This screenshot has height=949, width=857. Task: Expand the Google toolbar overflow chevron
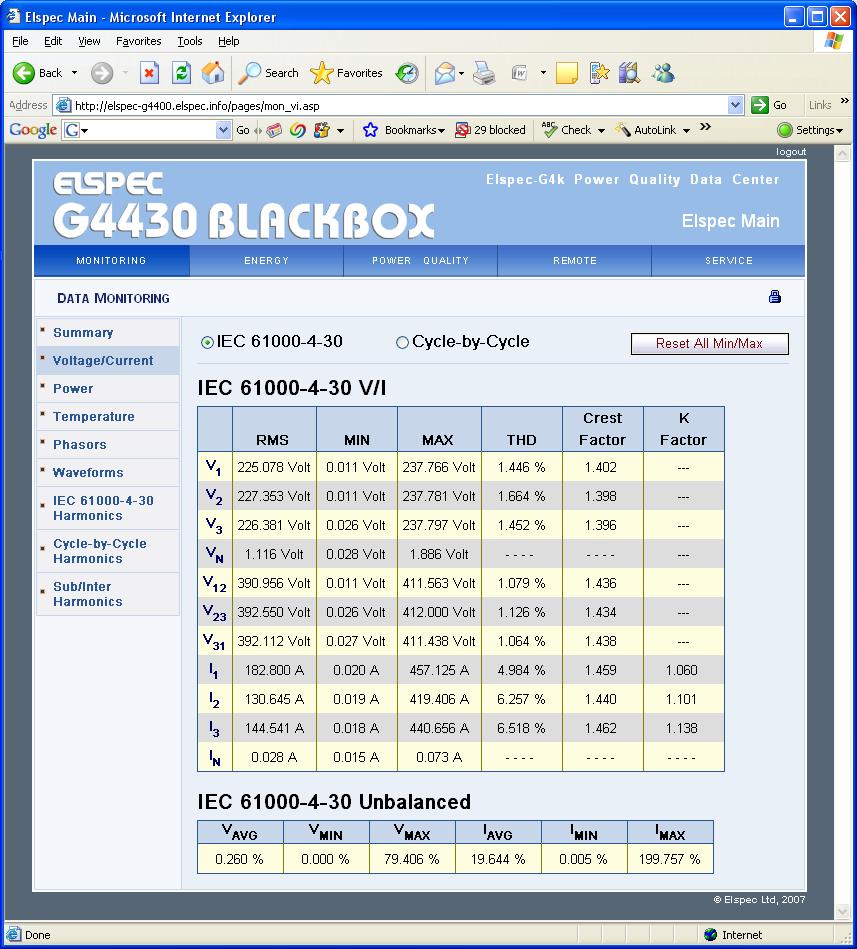705,126
